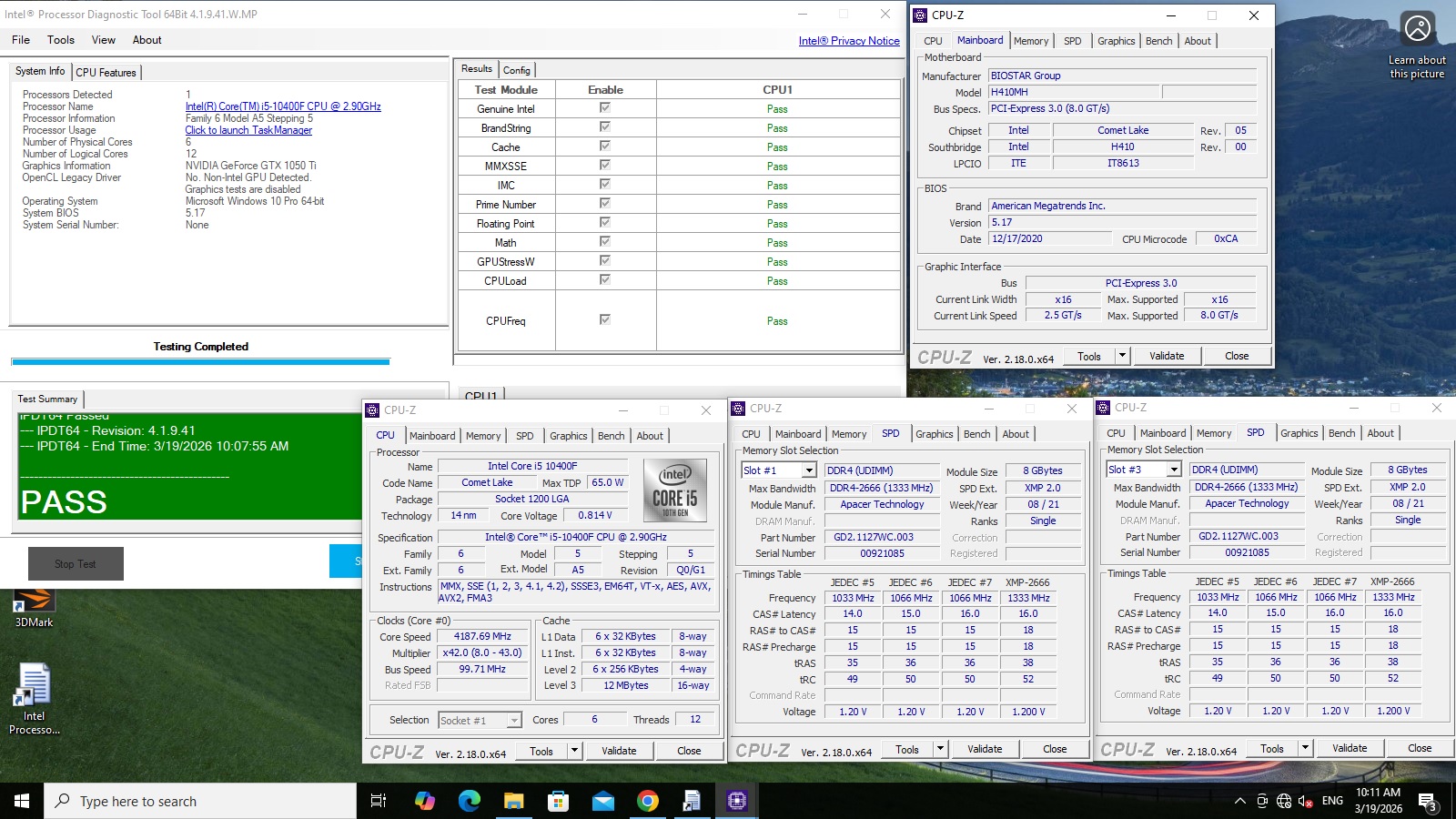
Task: Open File Explorer from the taskbar
Action: coord(513,801)
